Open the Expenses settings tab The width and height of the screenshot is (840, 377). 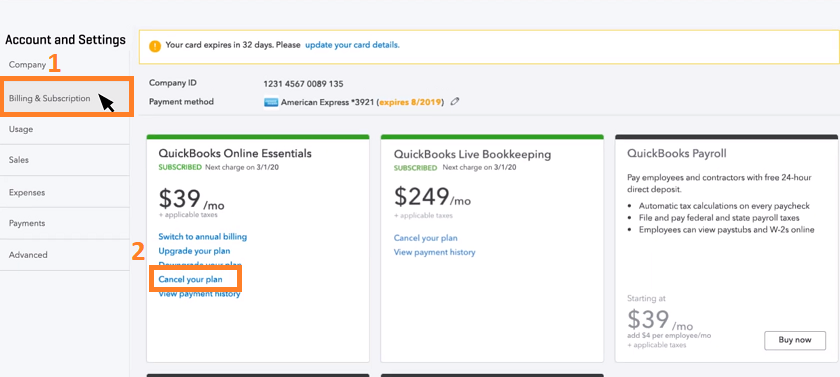click(27, 192)
